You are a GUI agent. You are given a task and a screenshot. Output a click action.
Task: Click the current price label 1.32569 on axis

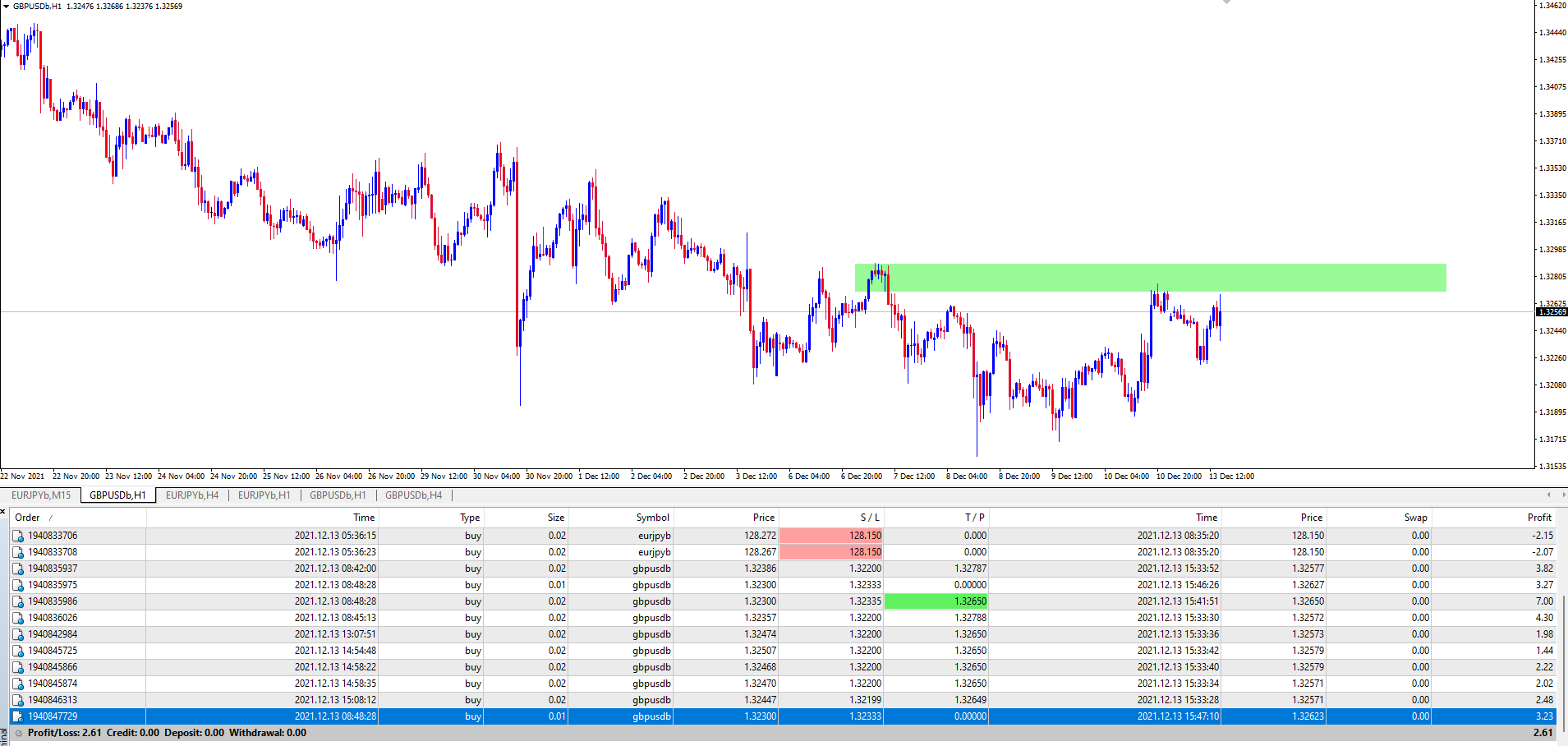1552,312
